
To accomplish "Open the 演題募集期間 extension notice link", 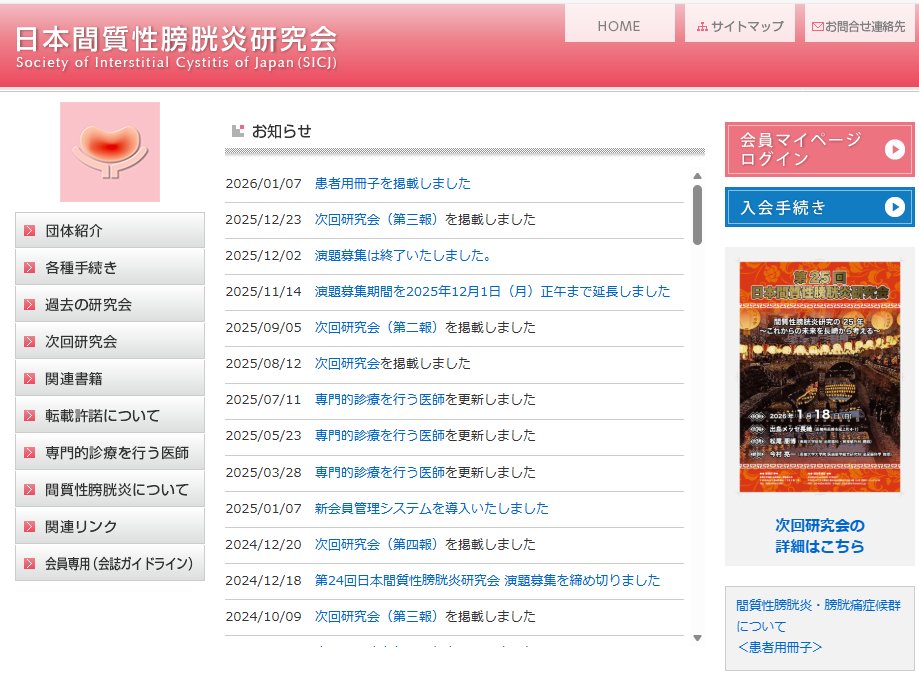I will pos(492,291).
